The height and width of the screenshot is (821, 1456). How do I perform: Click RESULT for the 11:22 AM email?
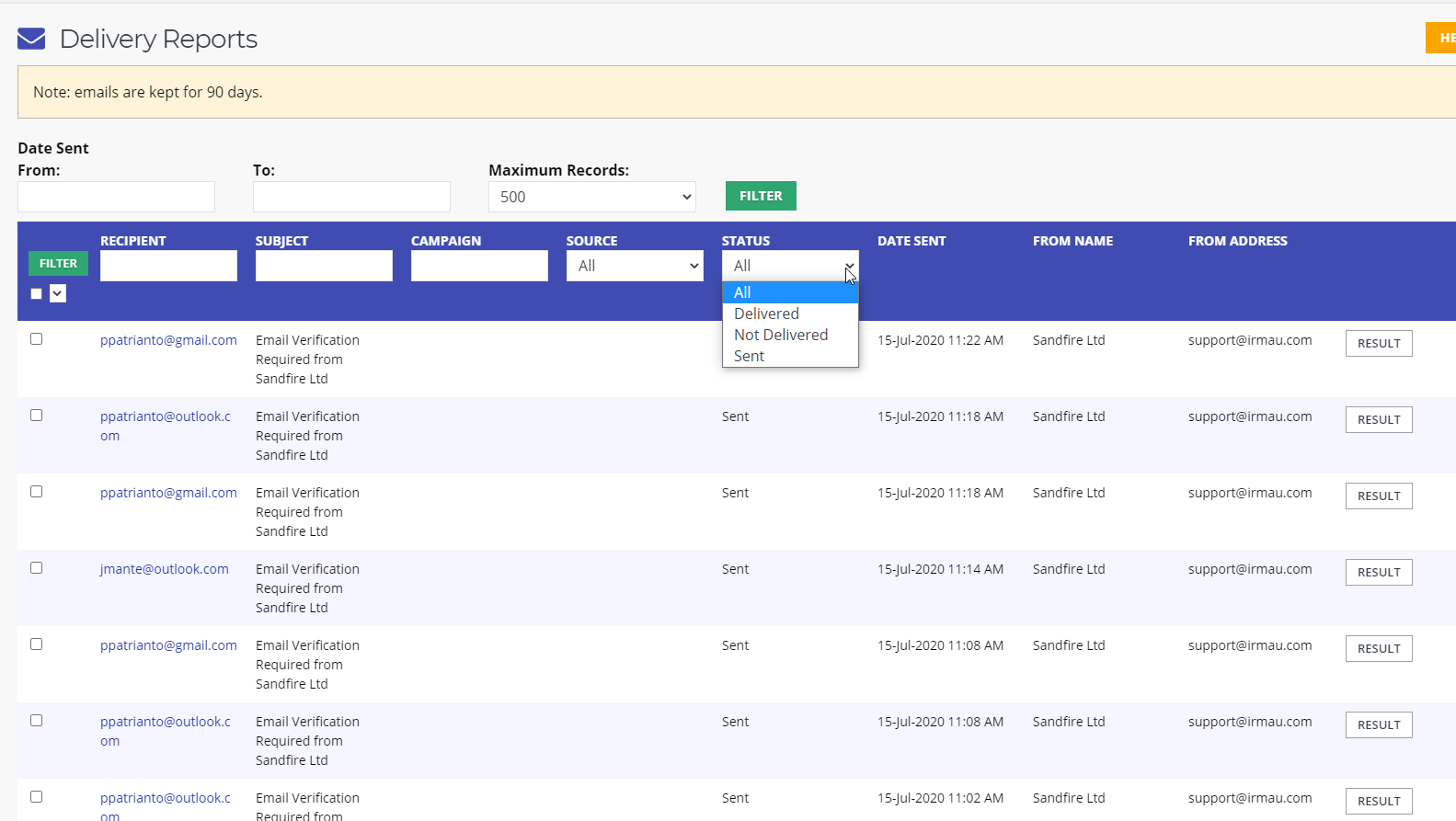point(1379,343)
